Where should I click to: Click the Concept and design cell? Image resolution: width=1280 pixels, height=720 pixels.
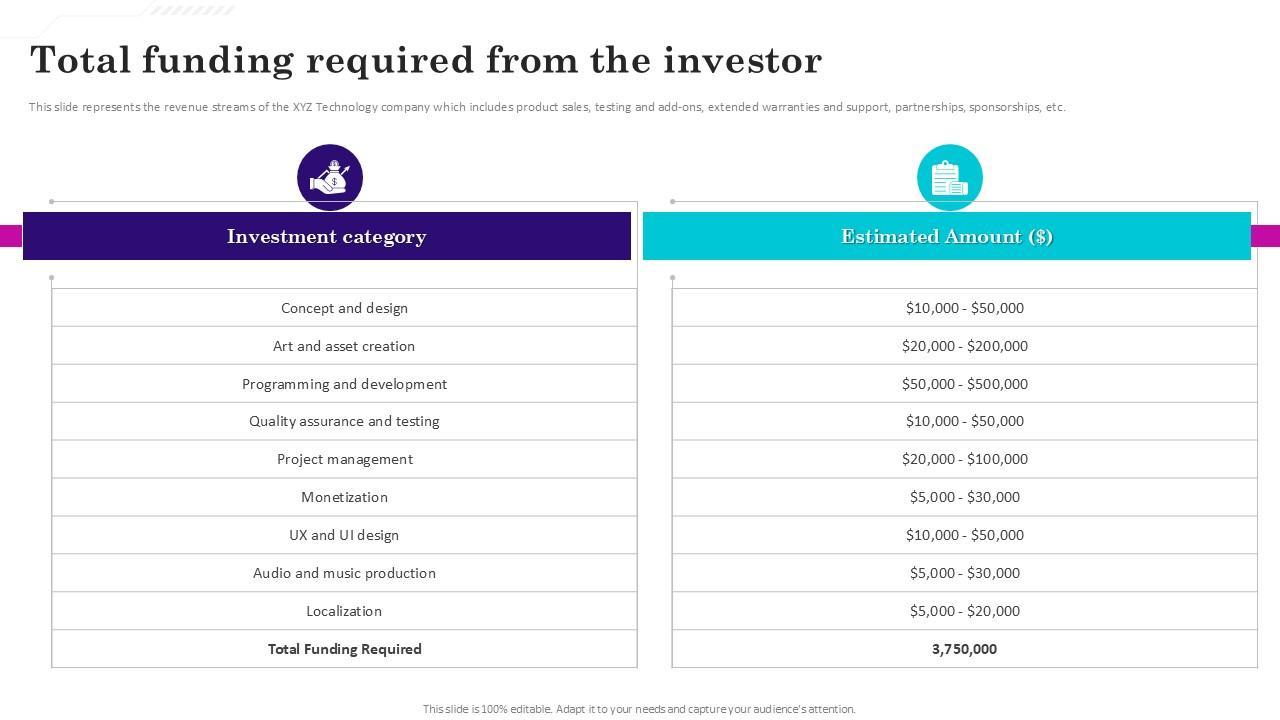click(344, 308)
